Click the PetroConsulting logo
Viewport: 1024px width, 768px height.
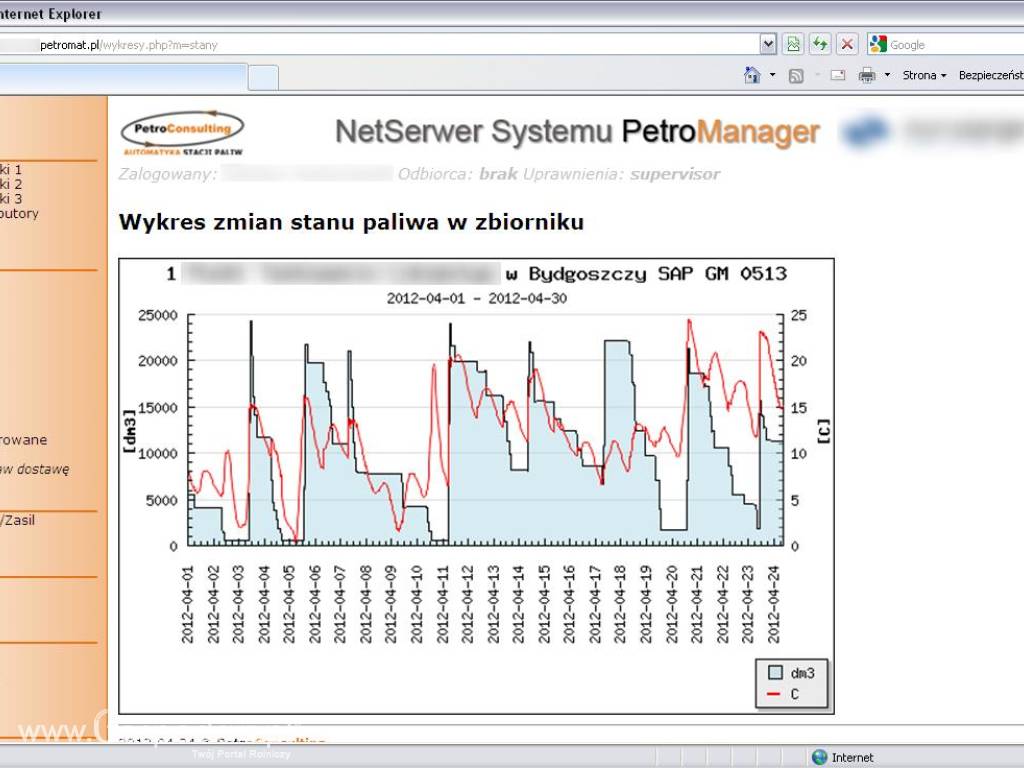click(x=183, y=133)
